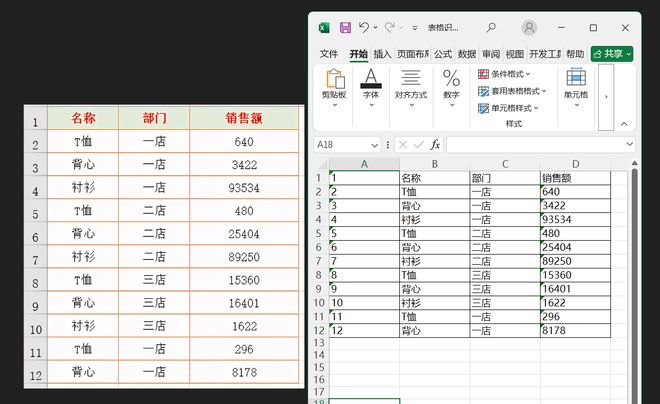Screen dimensions: 660x404
Task: Close the Excel window
Action: (x=625, y=28)
